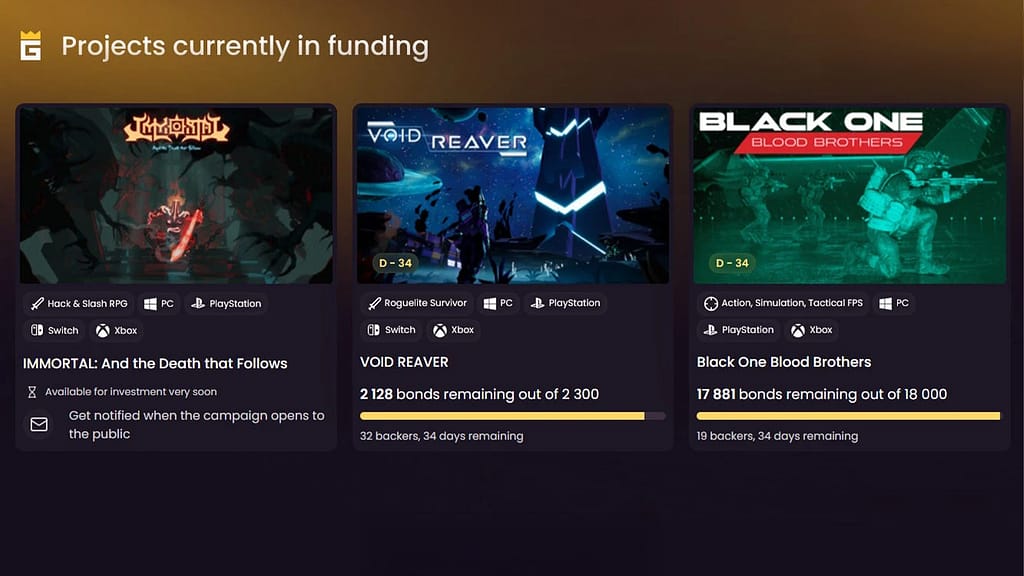Click PlayStation tag on VOID REAVER card
The height and width of the screenshot is (576, 1024).
(565, 303)
